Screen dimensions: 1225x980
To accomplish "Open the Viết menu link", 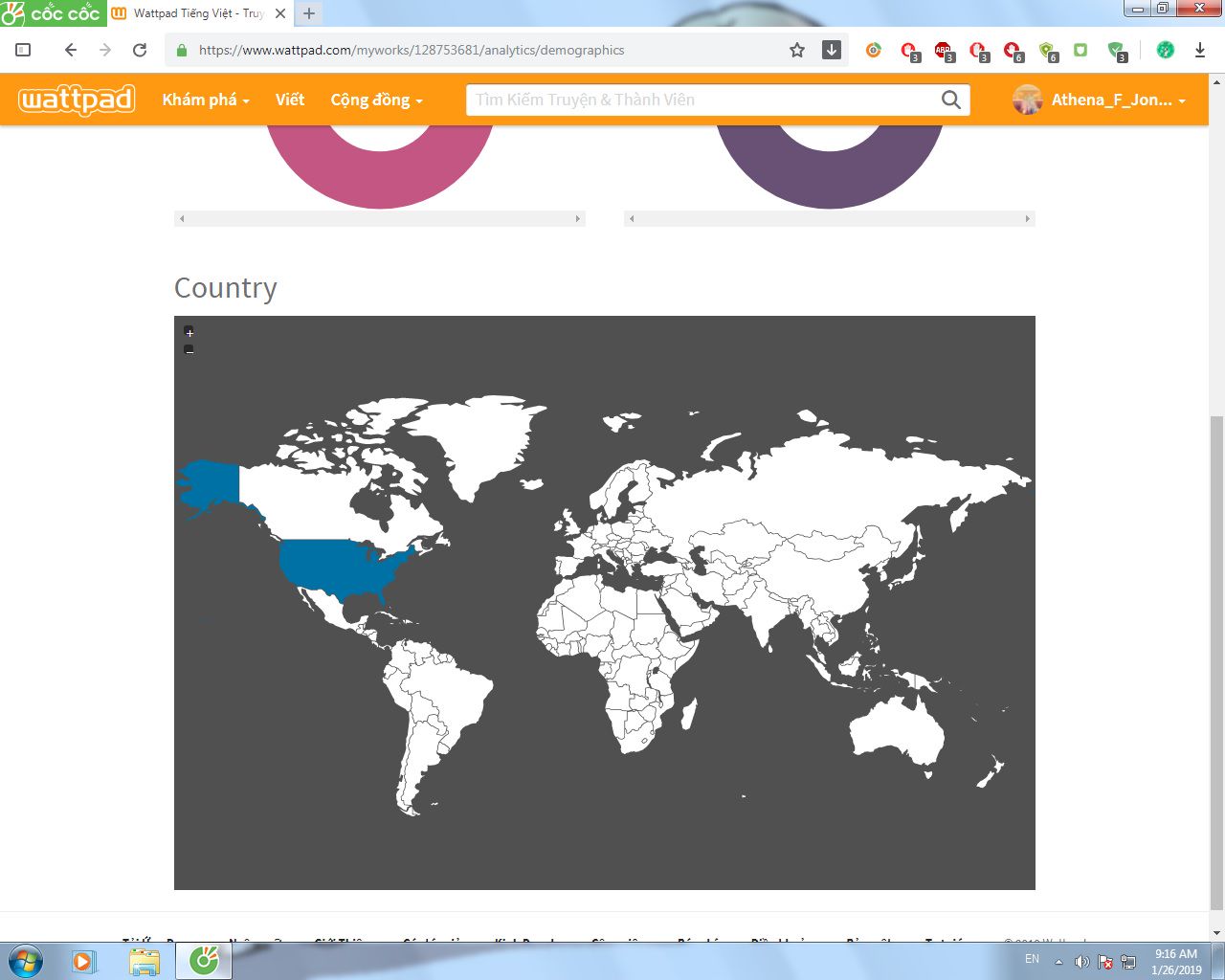I will (x=290, y=100).
